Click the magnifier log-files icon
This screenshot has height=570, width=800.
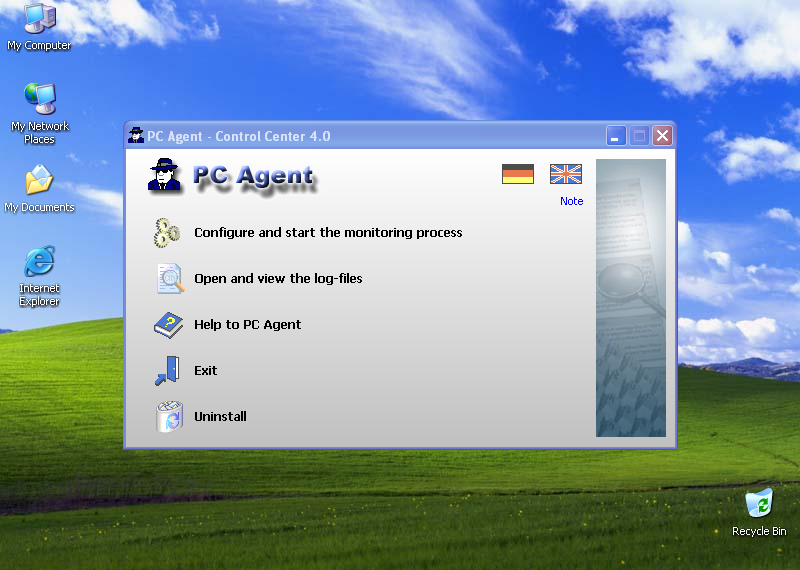pos(170,279)
